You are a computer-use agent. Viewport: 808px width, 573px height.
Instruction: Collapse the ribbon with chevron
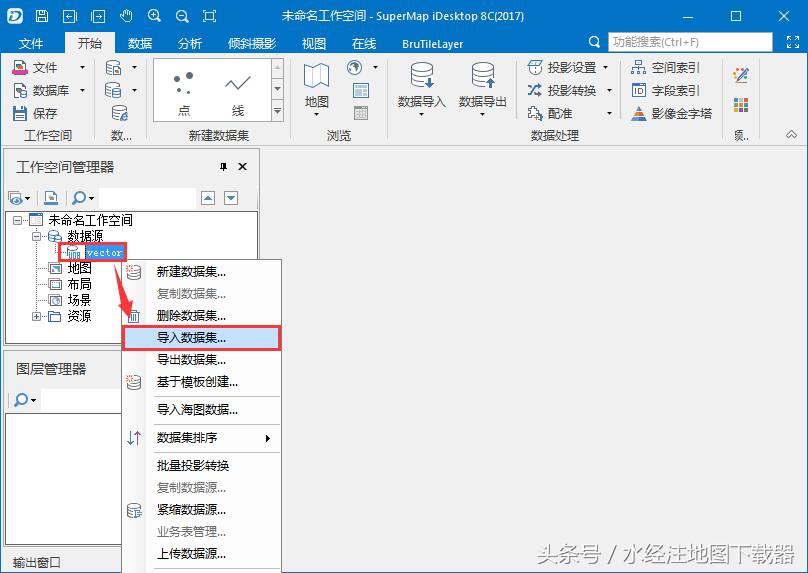(x=791, y=135)
